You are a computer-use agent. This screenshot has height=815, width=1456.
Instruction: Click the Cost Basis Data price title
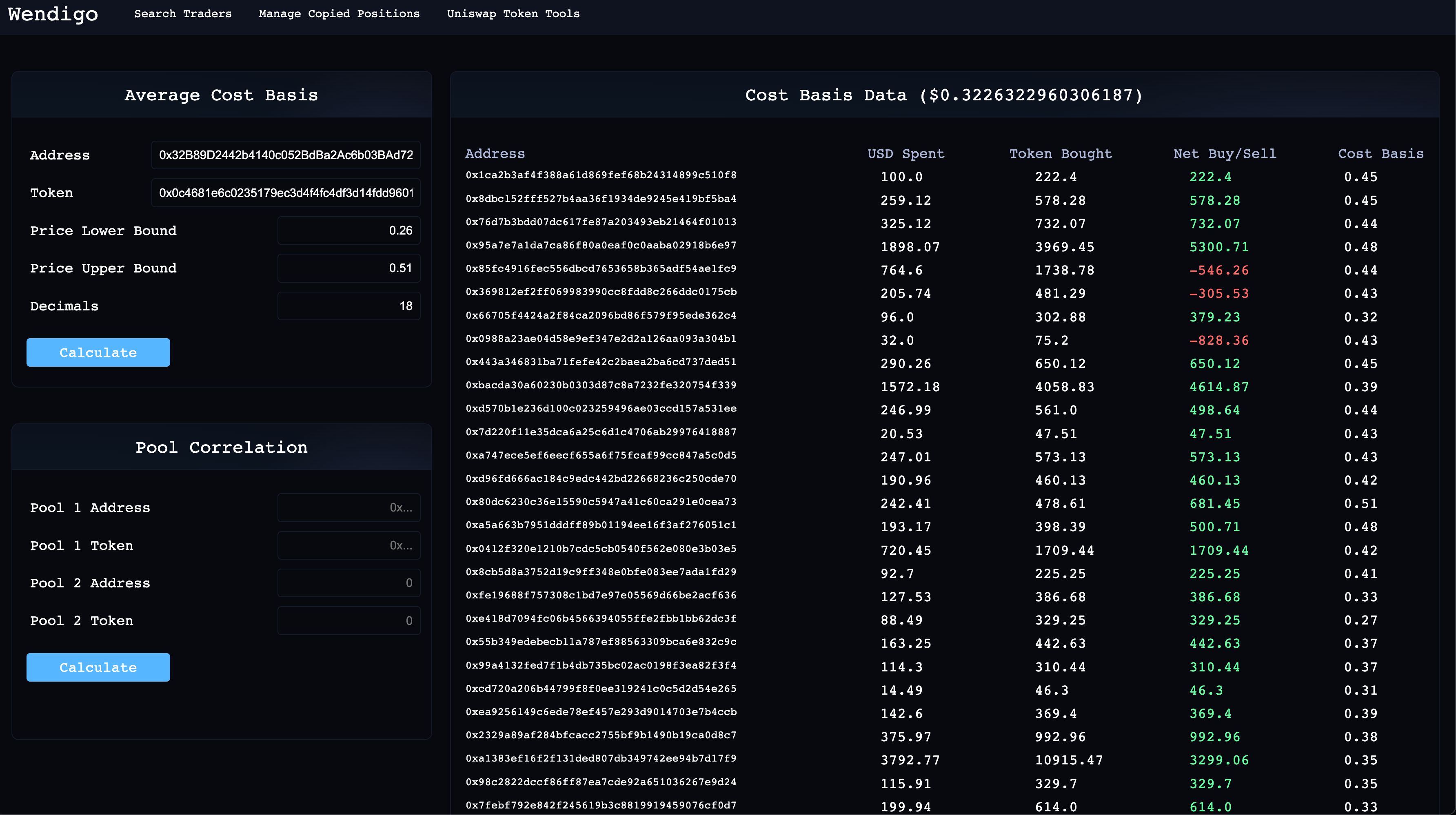pos(944,95)
